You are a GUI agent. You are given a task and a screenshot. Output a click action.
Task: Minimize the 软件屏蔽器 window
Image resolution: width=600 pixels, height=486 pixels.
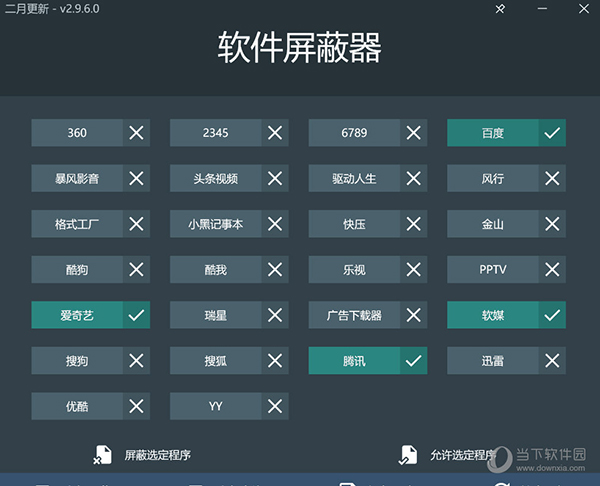(542, 8)
